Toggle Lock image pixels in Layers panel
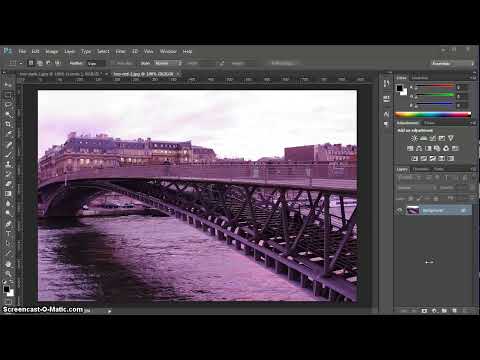The height and width of the screenshot is (360, 480). [x=419, y=198]
